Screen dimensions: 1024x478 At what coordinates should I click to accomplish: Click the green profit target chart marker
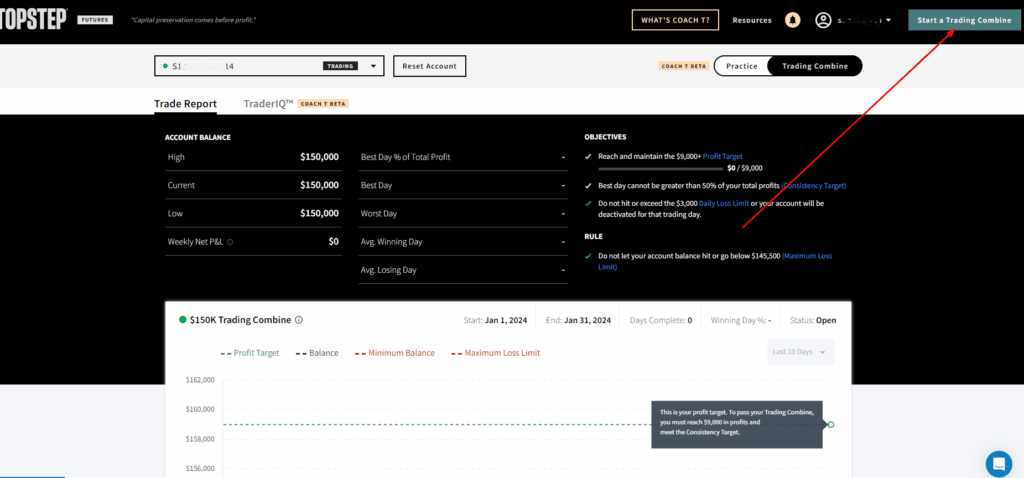point(831,424)
